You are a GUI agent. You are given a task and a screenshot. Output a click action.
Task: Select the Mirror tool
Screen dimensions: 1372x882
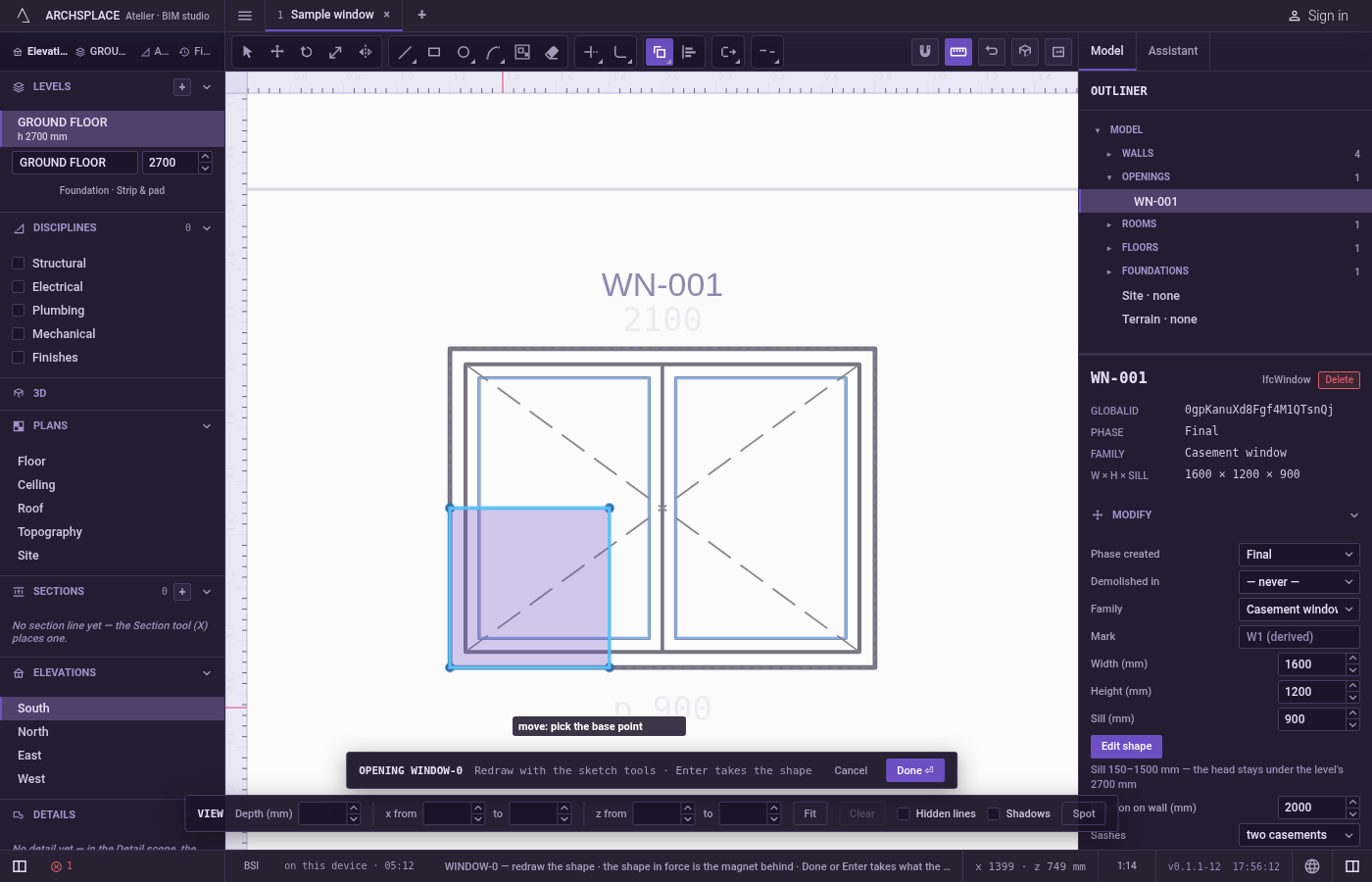(x=366, y=52)
